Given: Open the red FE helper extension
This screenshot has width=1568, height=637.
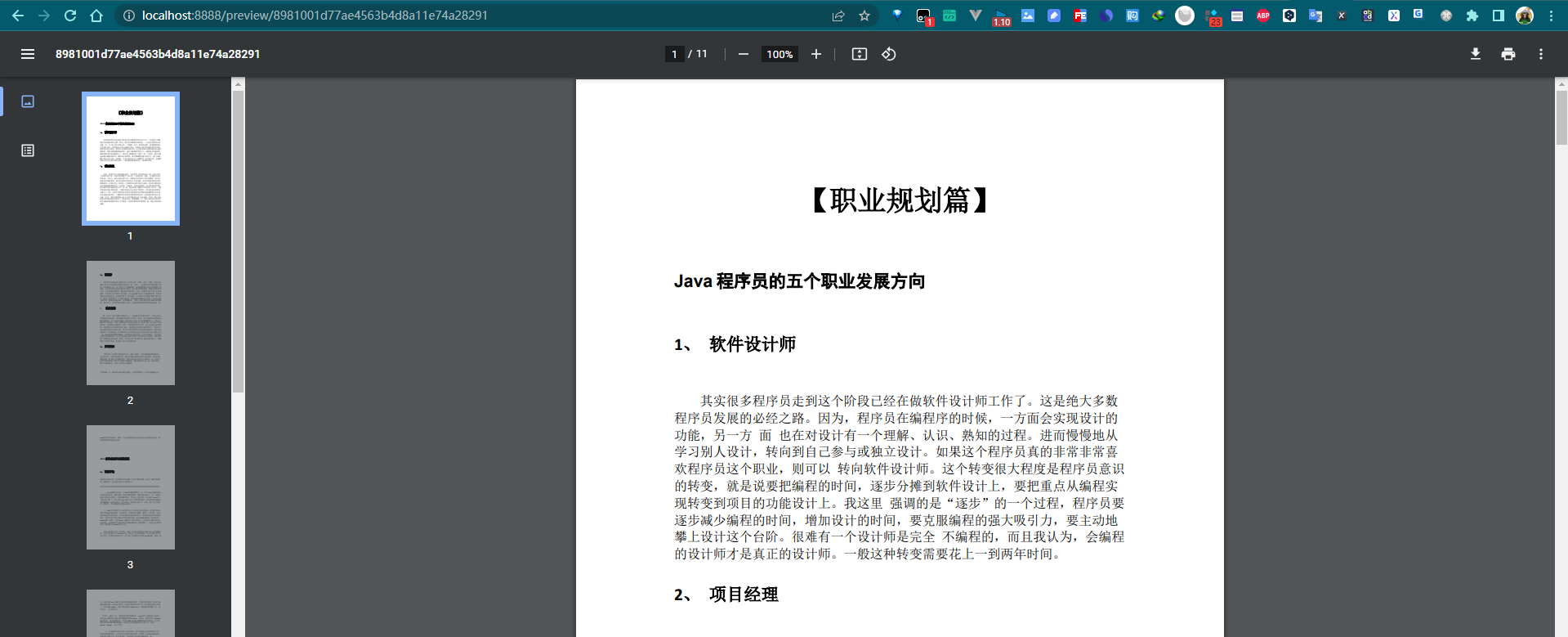Looking at the screenshot, I should pyautogui.click(x=1080, y=15).
